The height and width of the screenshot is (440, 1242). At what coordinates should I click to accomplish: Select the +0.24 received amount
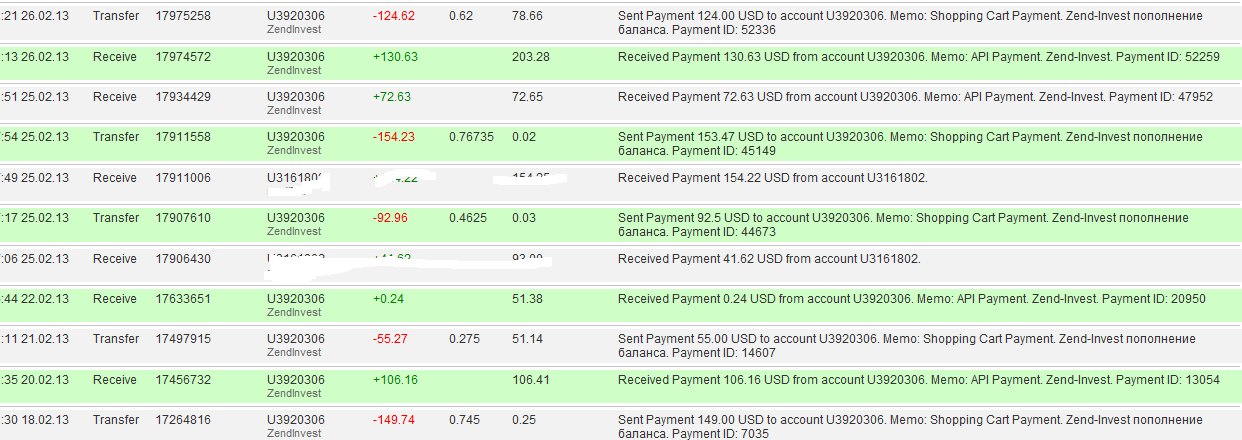click(x=388, y=299)
